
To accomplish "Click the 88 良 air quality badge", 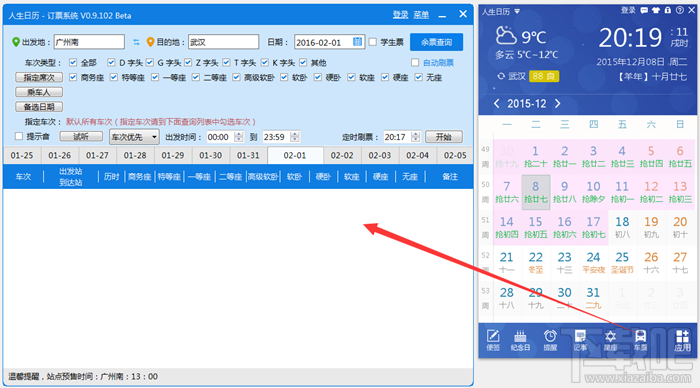I will [x=544, y=76].
